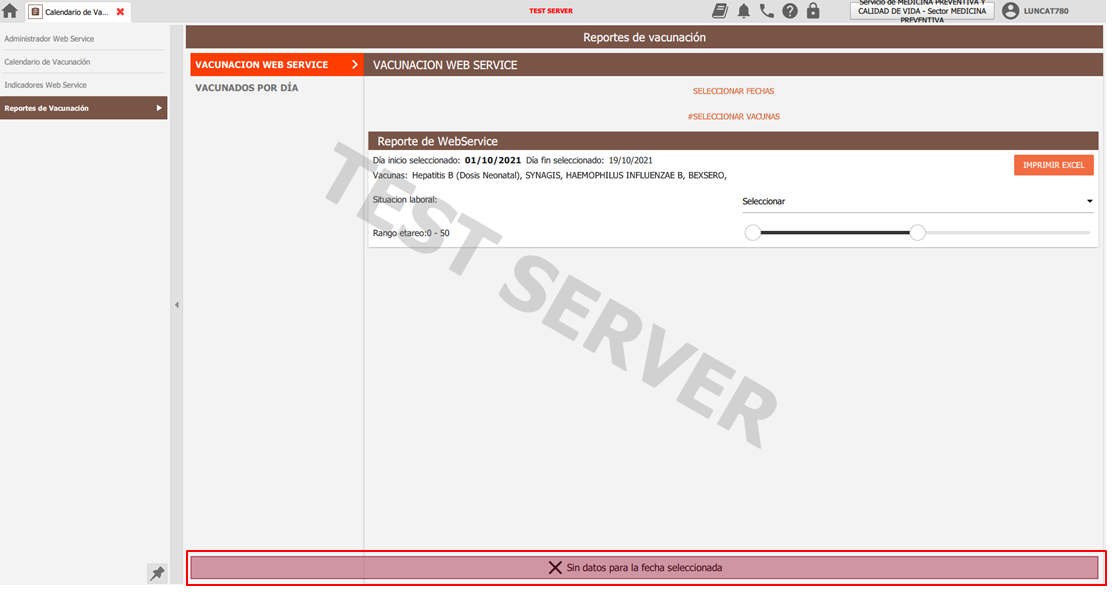Click the #SELECCIONAR VACUNAS link
Viewport: 1112px width, 592px height.
click(x=733, y=116)
